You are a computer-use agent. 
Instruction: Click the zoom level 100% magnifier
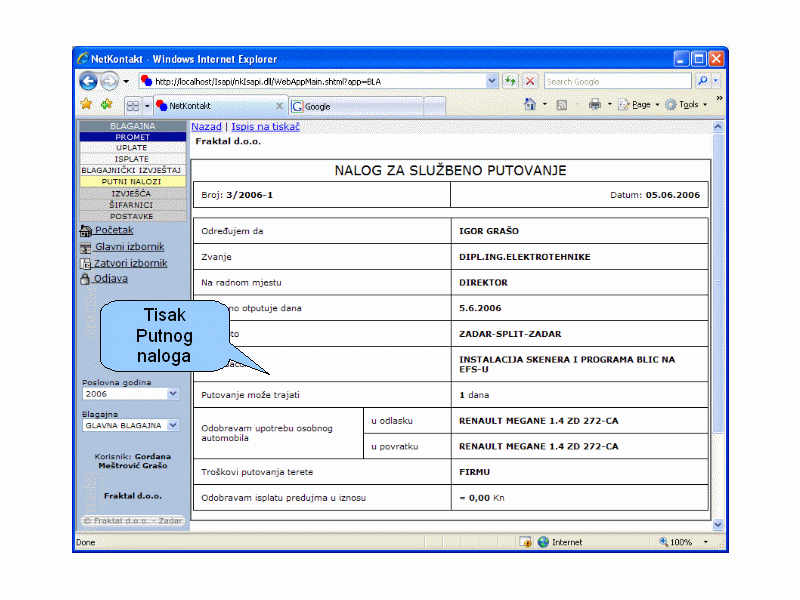tap(664, 541)
